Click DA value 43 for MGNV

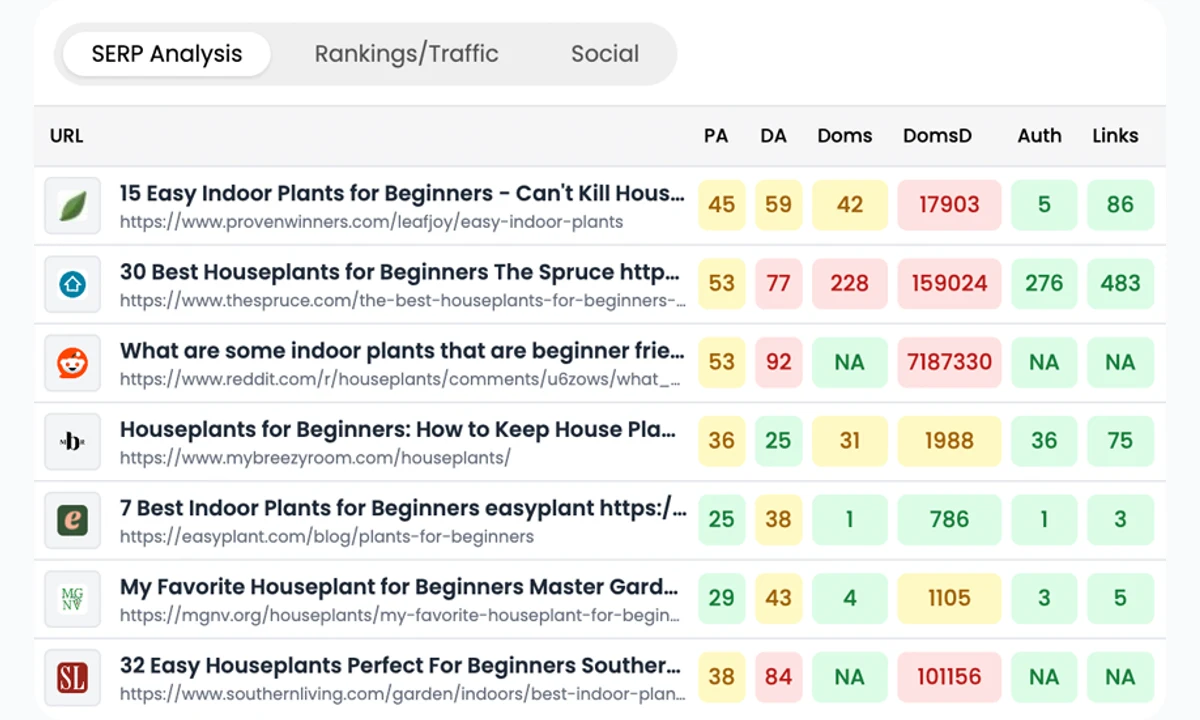[x=778, y=598]
